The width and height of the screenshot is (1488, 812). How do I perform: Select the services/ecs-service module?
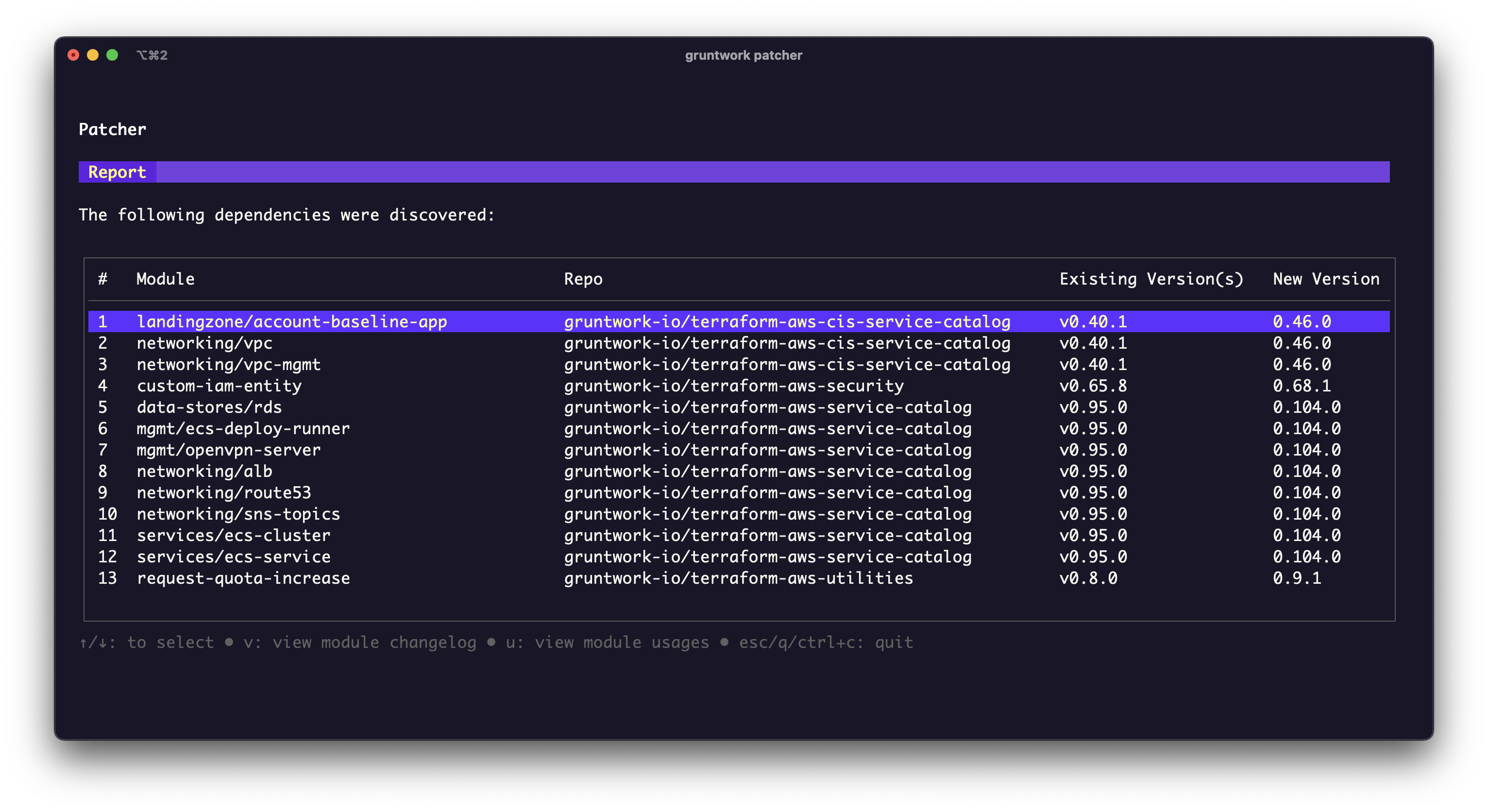tap(234, 557)
